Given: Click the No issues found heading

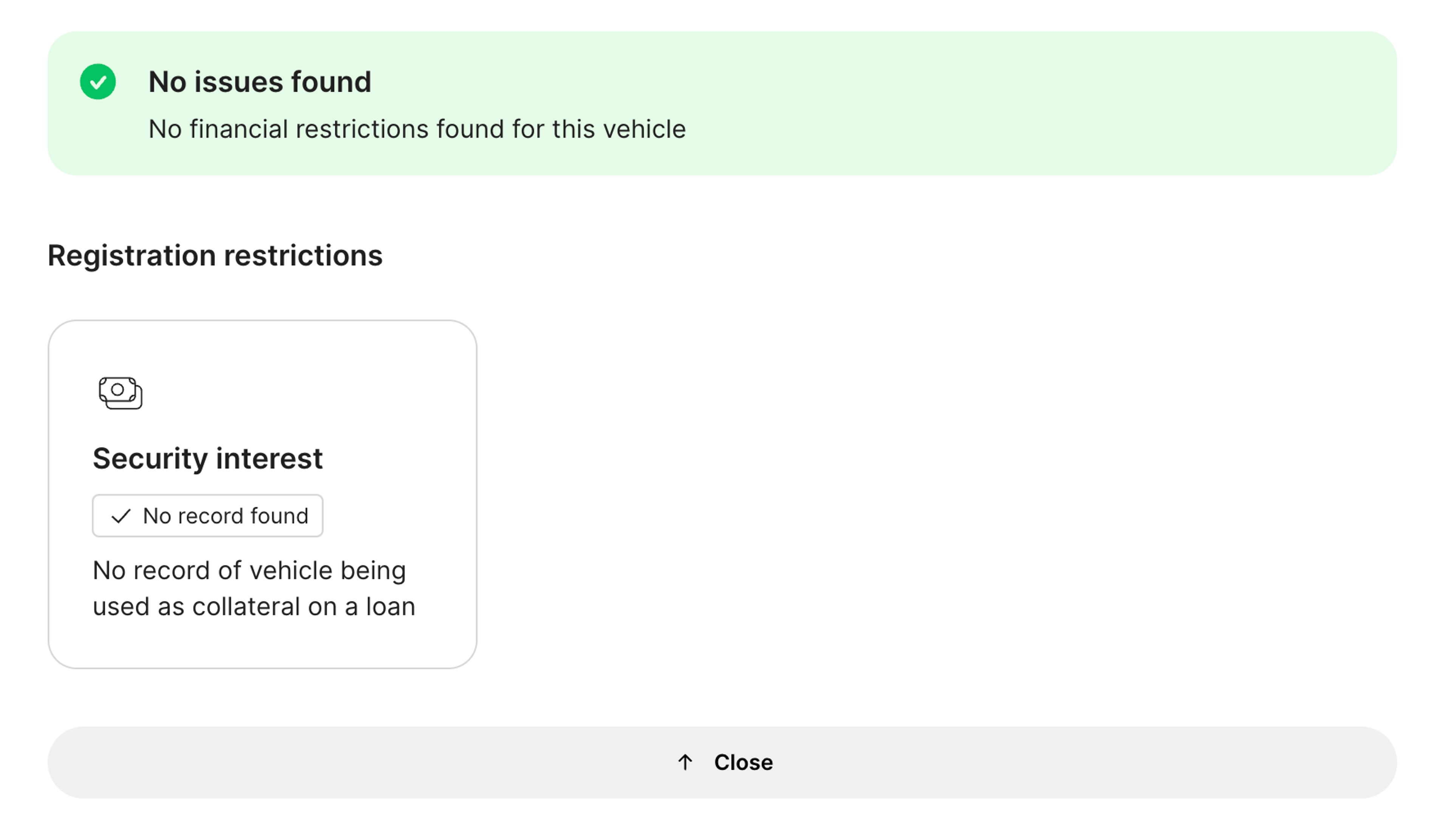Looking at the screenshot, I should click(x=260, y=82).
